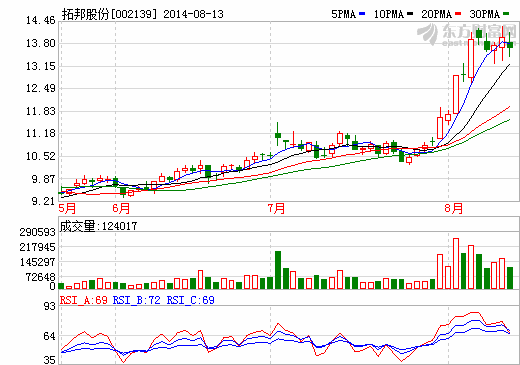The width and height of the screenshot is (520, 365).
Task: Click the tallest red volume bar in August
Action: coord(456,263)
